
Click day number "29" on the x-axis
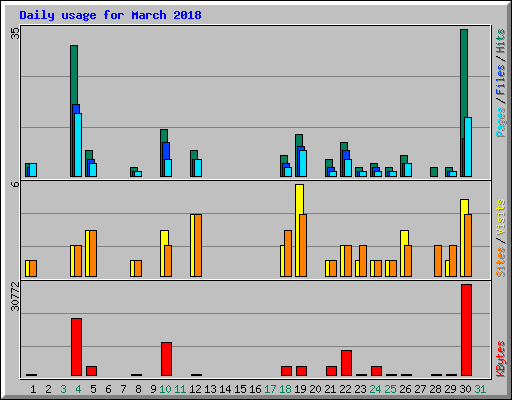pyautogui.click(x=450, y=389)
